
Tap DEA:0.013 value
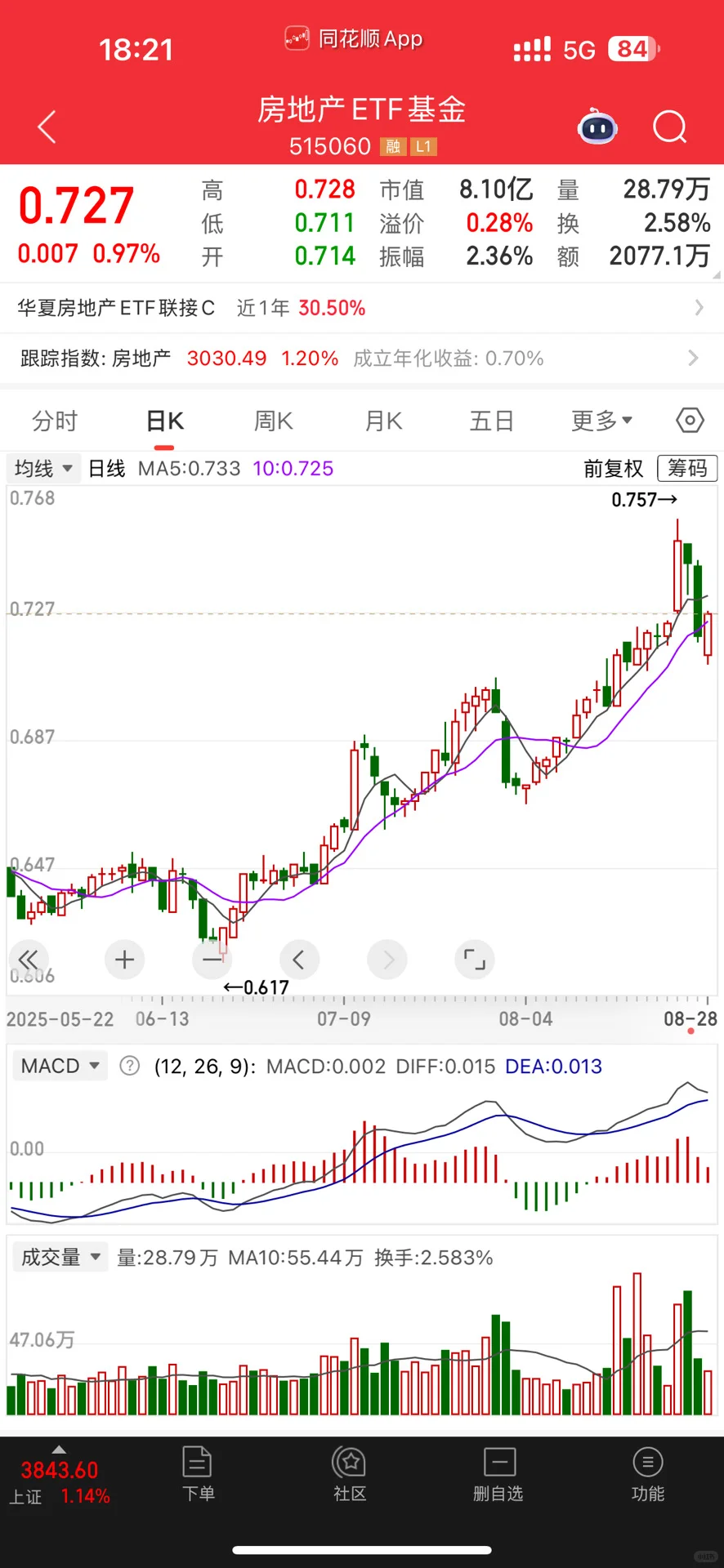coord(553,1066)
